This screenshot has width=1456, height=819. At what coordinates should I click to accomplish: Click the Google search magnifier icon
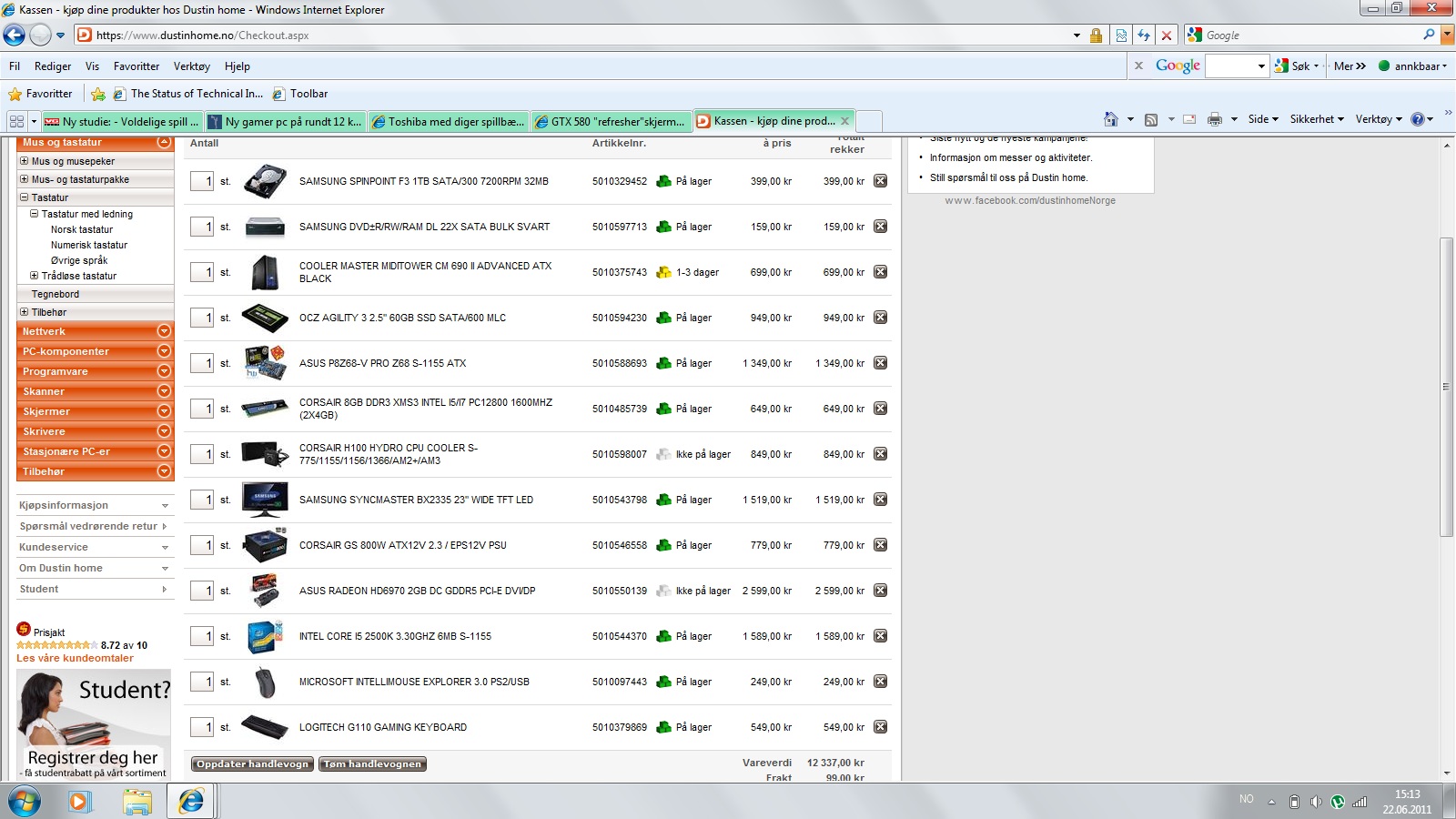pos(1429,35)
